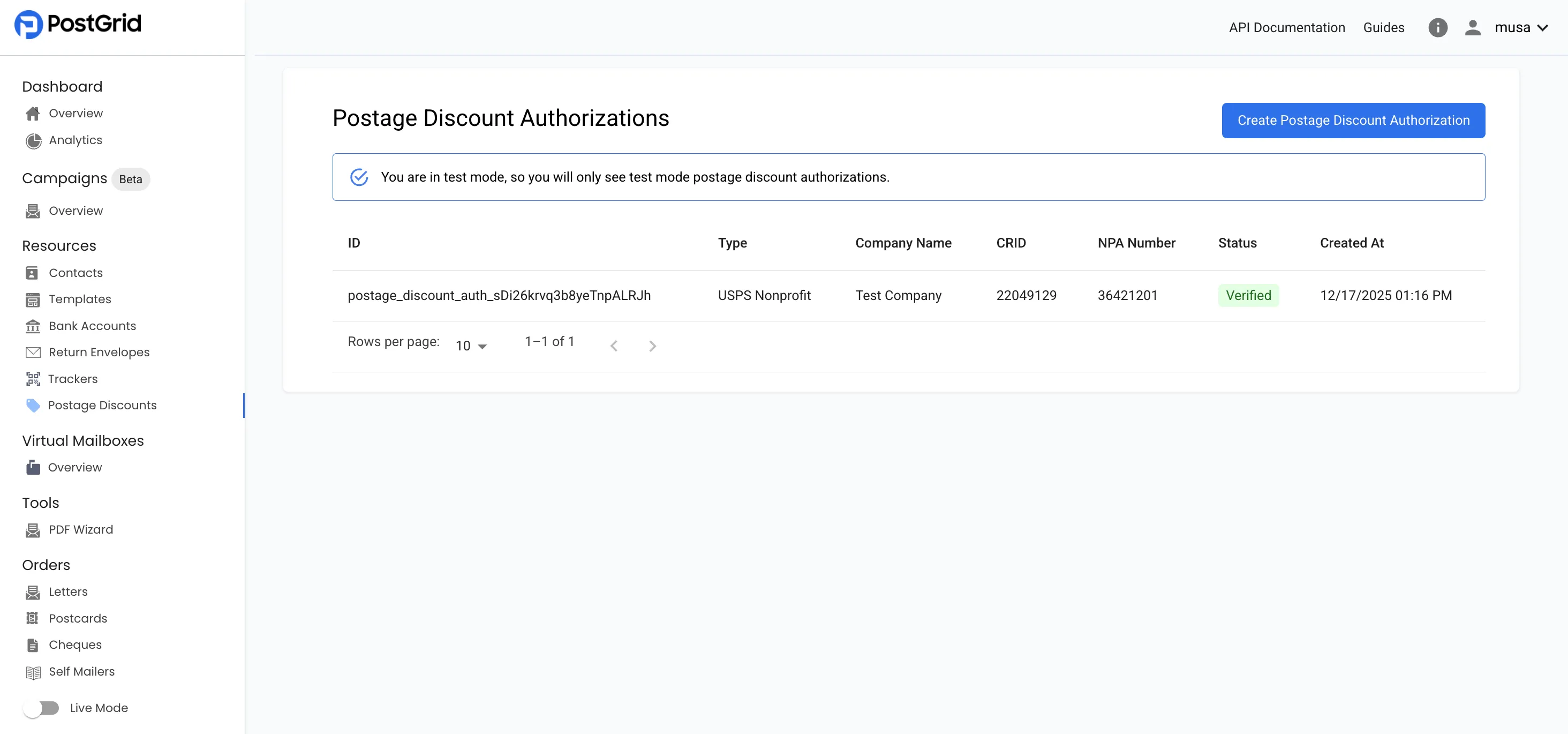This screenshot has width=1568, height=734.
Task: Open the Trackers section
Action: [x=73, y=379]
